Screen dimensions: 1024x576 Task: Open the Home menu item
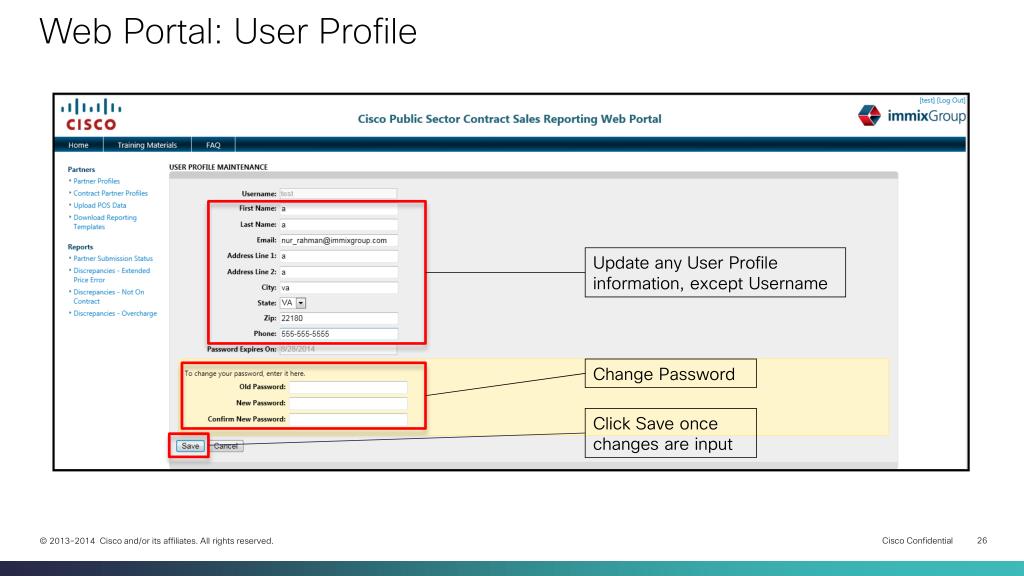point(78,145)
